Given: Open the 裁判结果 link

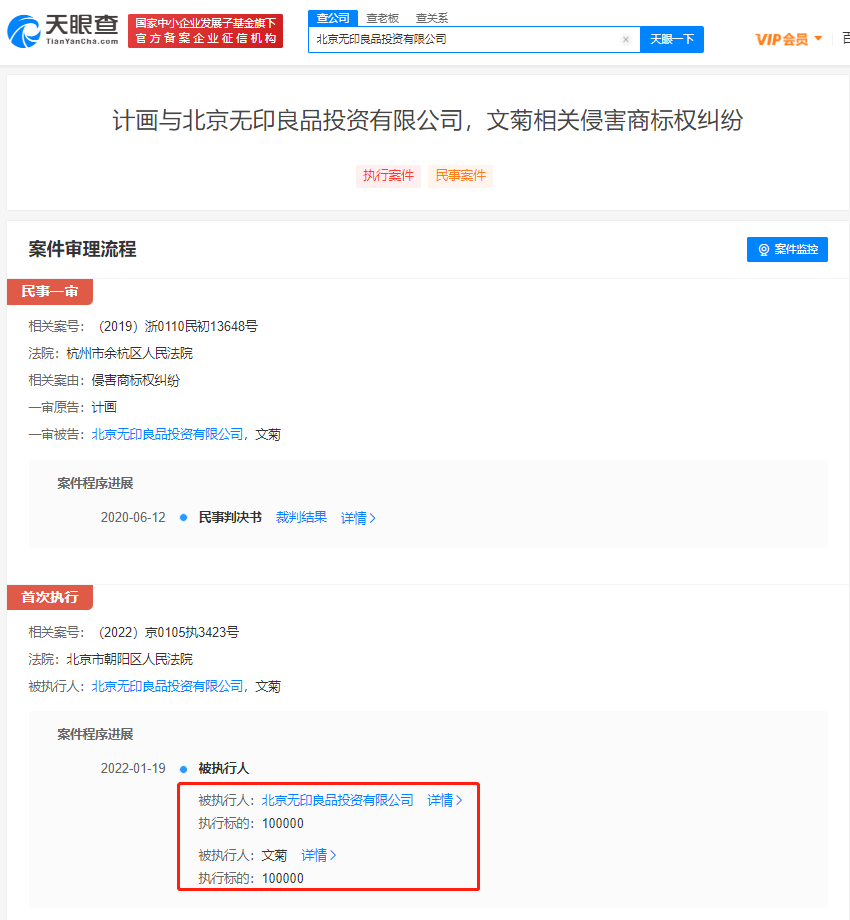Looking at the screenshot, I should click(301, 517).
